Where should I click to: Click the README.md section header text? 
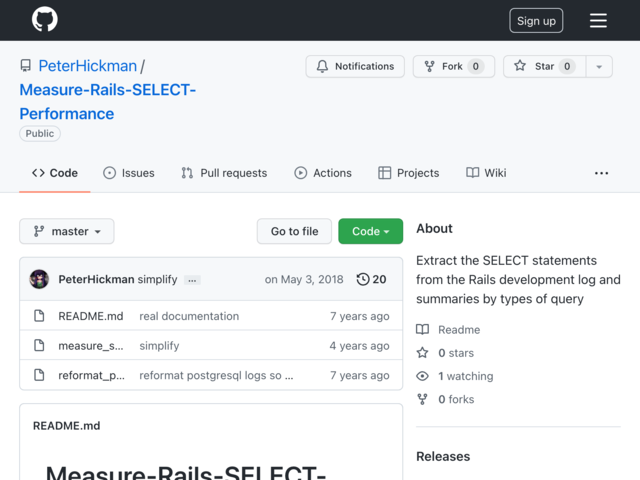point(67,426)
